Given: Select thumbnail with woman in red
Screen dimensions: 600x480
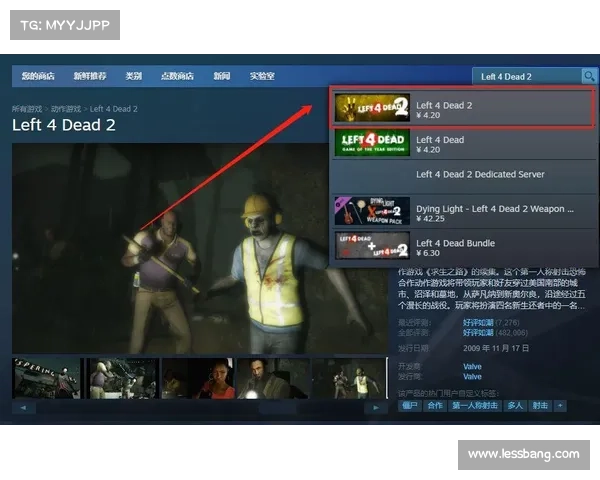Looking at the screenshot, I should [200, 378].
